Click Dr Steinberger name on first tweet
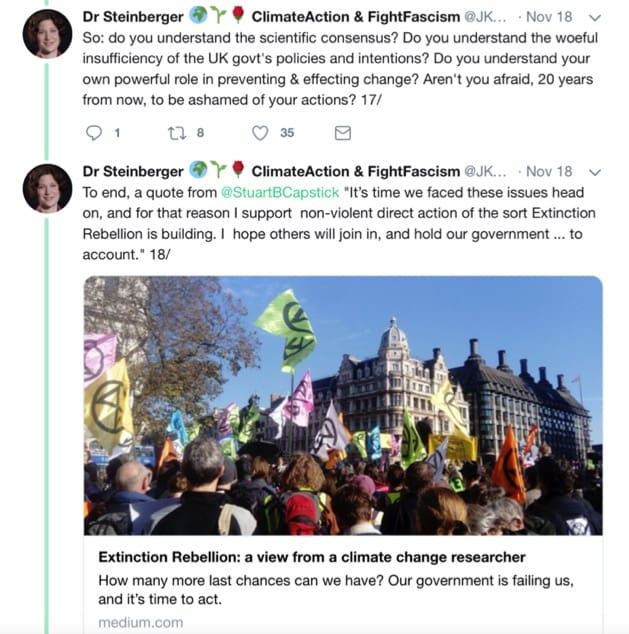The width and height of the screenshot is (629, 634). 133,17
